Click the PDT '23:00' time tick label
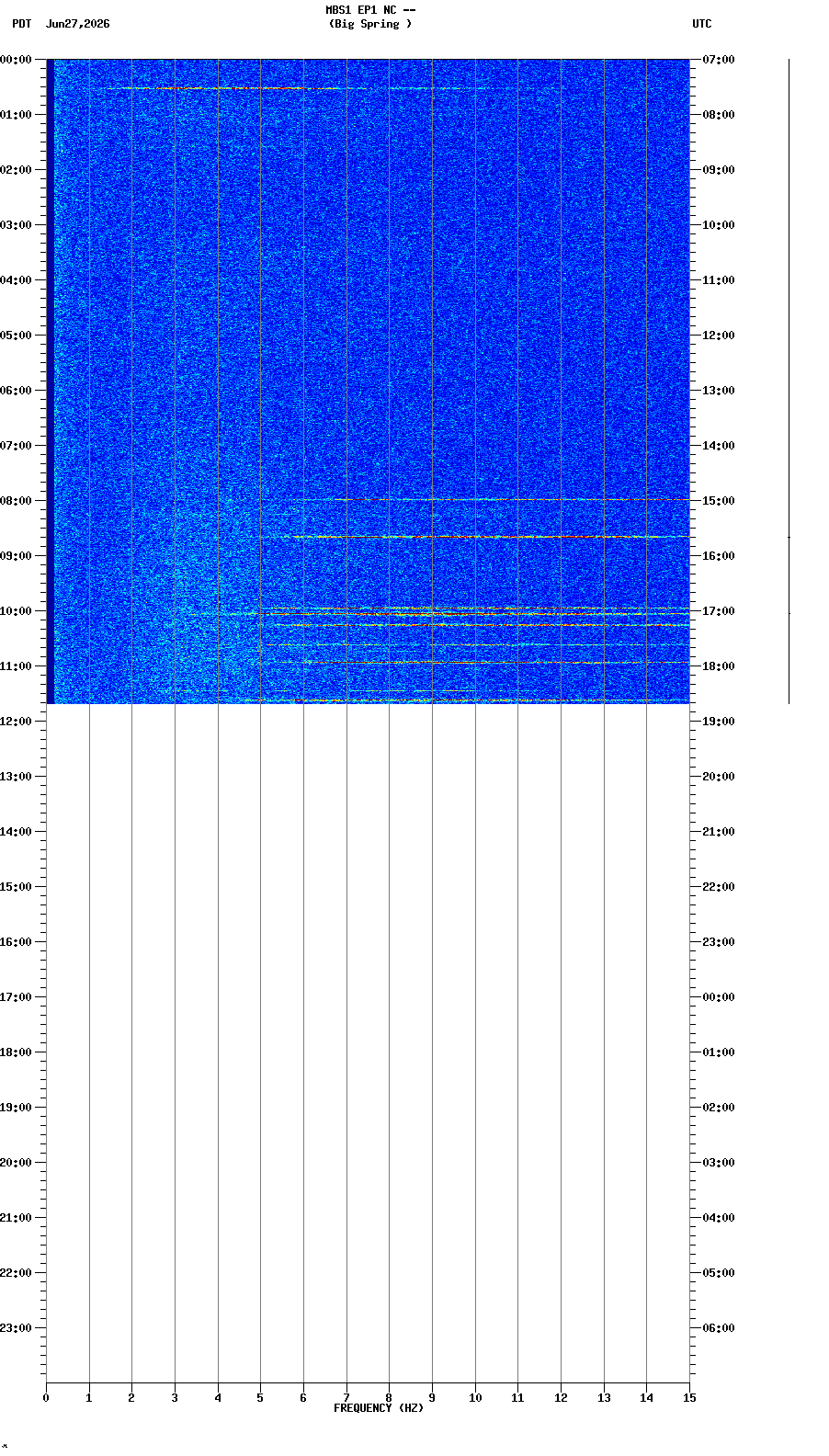The height and width of the screenshot is (1456, 829). click(x=16, y=1328)
